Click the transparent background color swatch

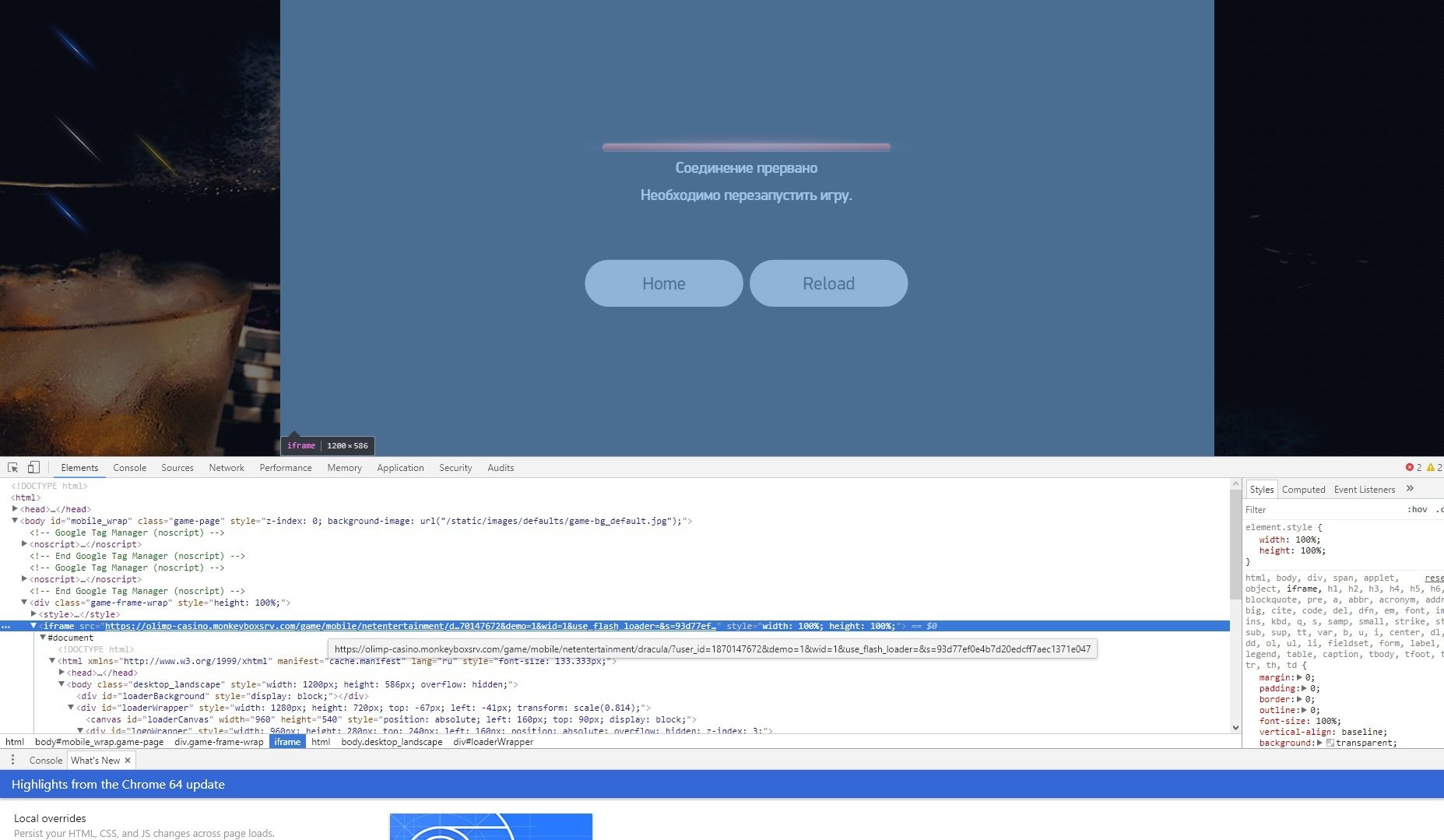(x=1330, y=743)
